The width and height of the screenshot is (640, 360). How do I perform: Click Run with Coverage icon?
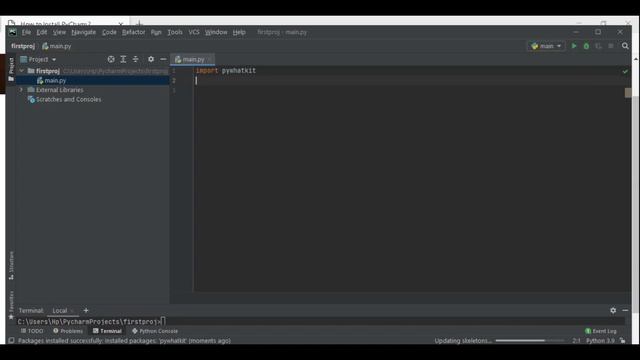(x=598, y=46)
